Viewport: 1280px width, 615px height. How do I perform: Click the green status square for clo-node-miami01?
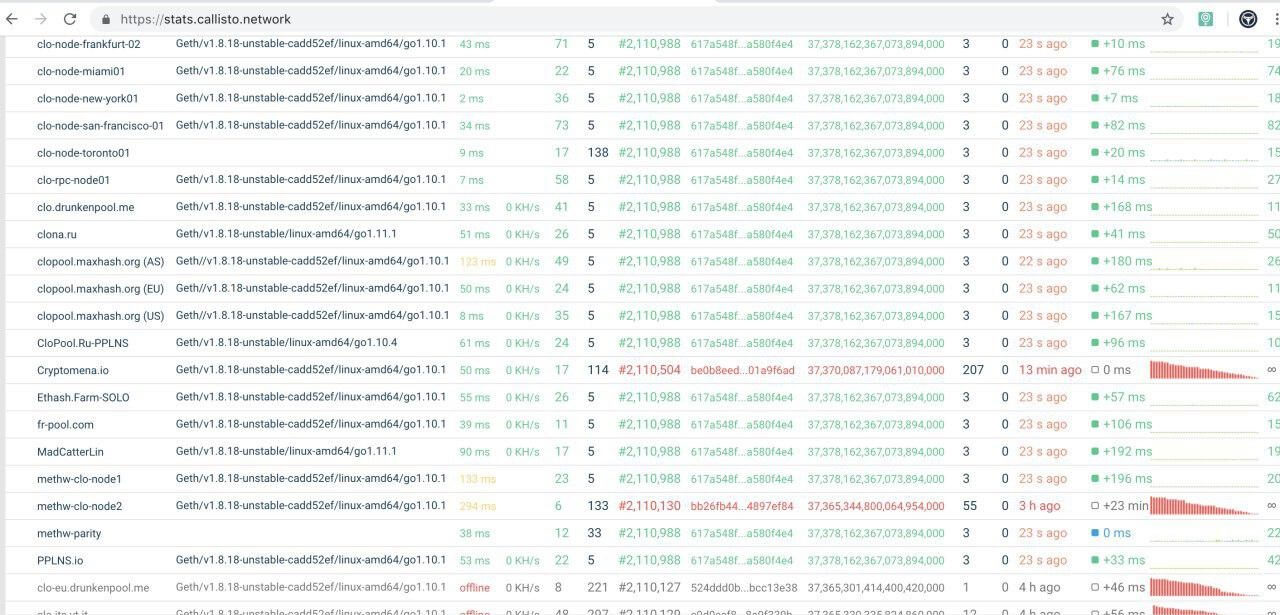click(x=1095, y=72)
